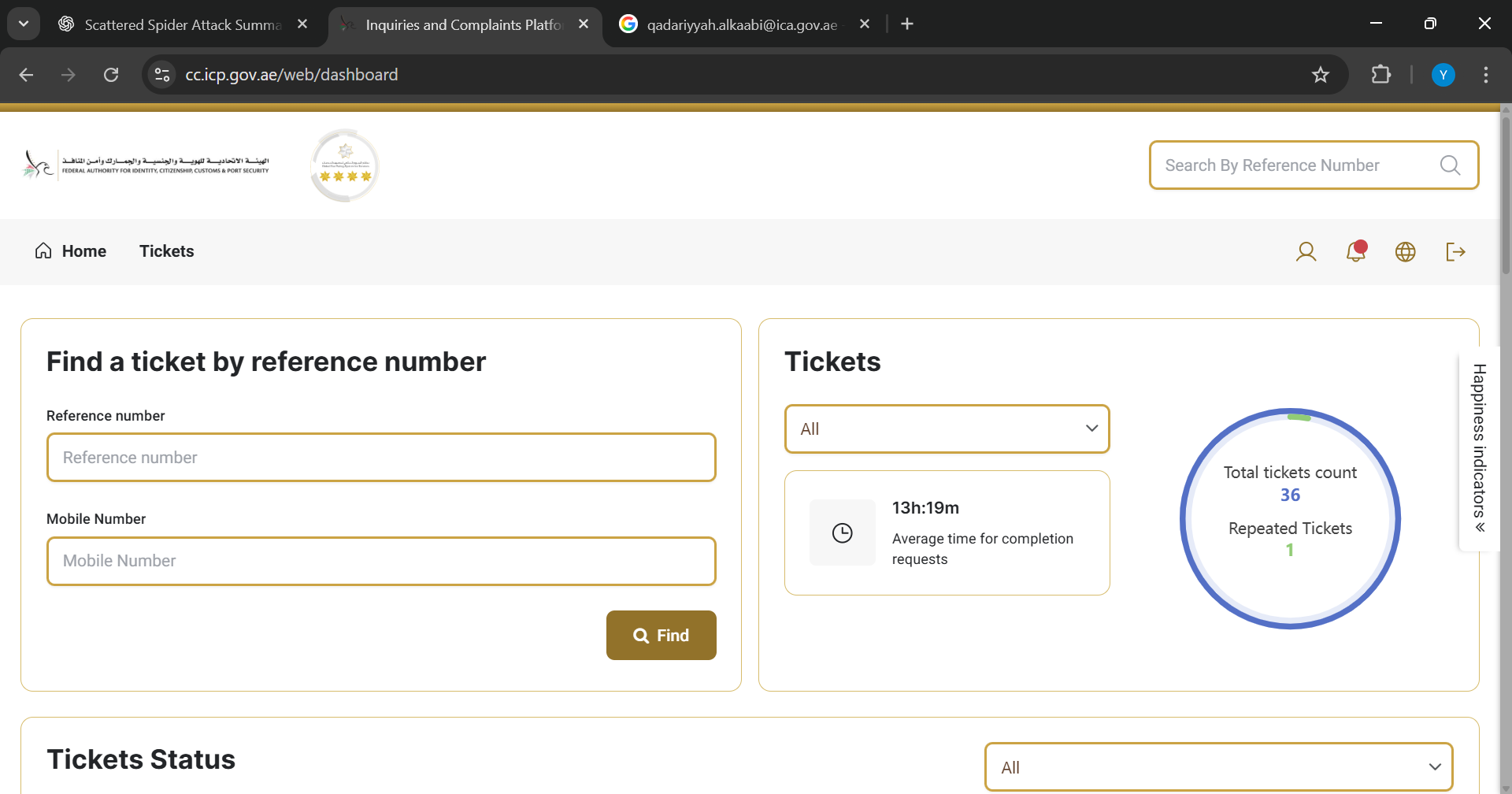Reload the current page
The width and height of the screenshot is (1512, 794).
coord(111,75)
